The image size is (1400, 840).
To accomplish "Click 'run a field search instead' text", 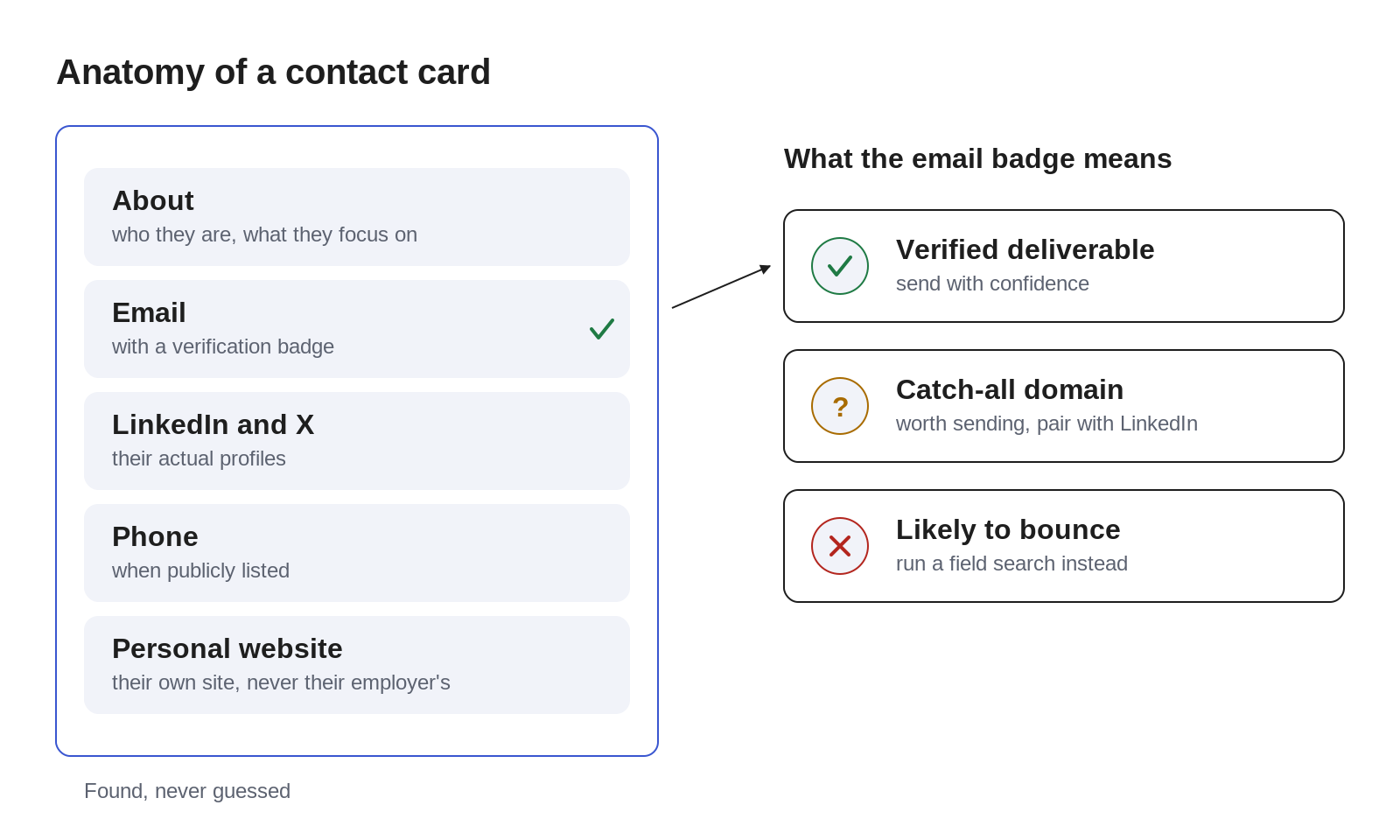I will coord(1011,563).
